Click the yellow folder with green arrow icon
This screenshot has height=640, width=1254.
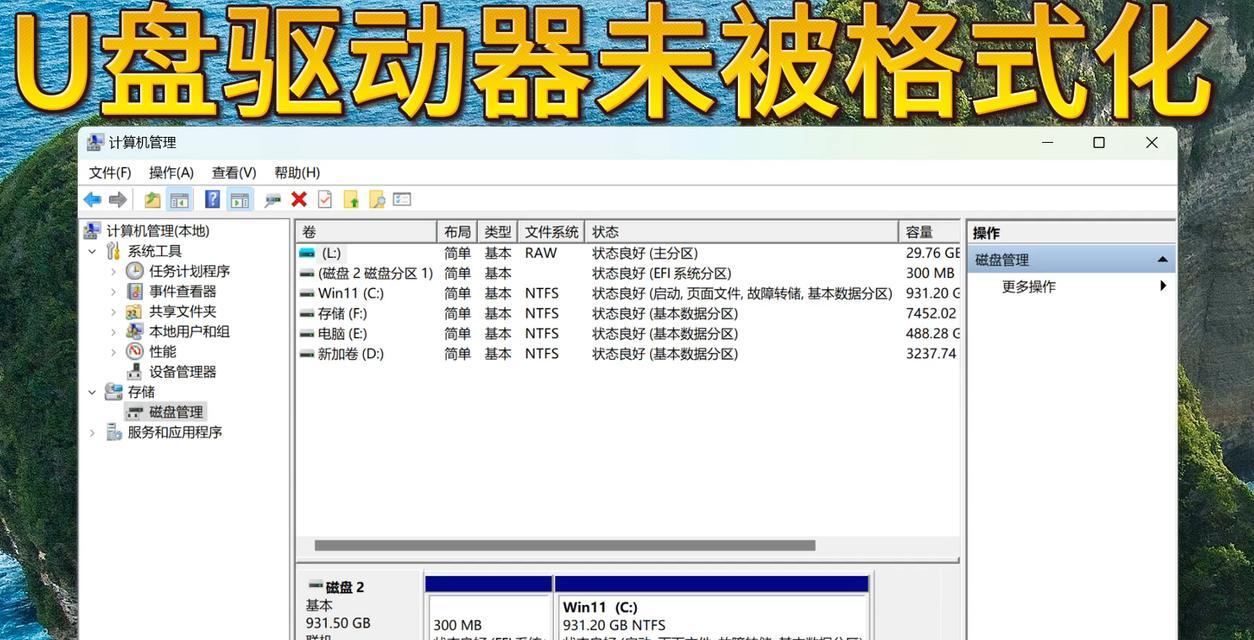click(351, 199)
